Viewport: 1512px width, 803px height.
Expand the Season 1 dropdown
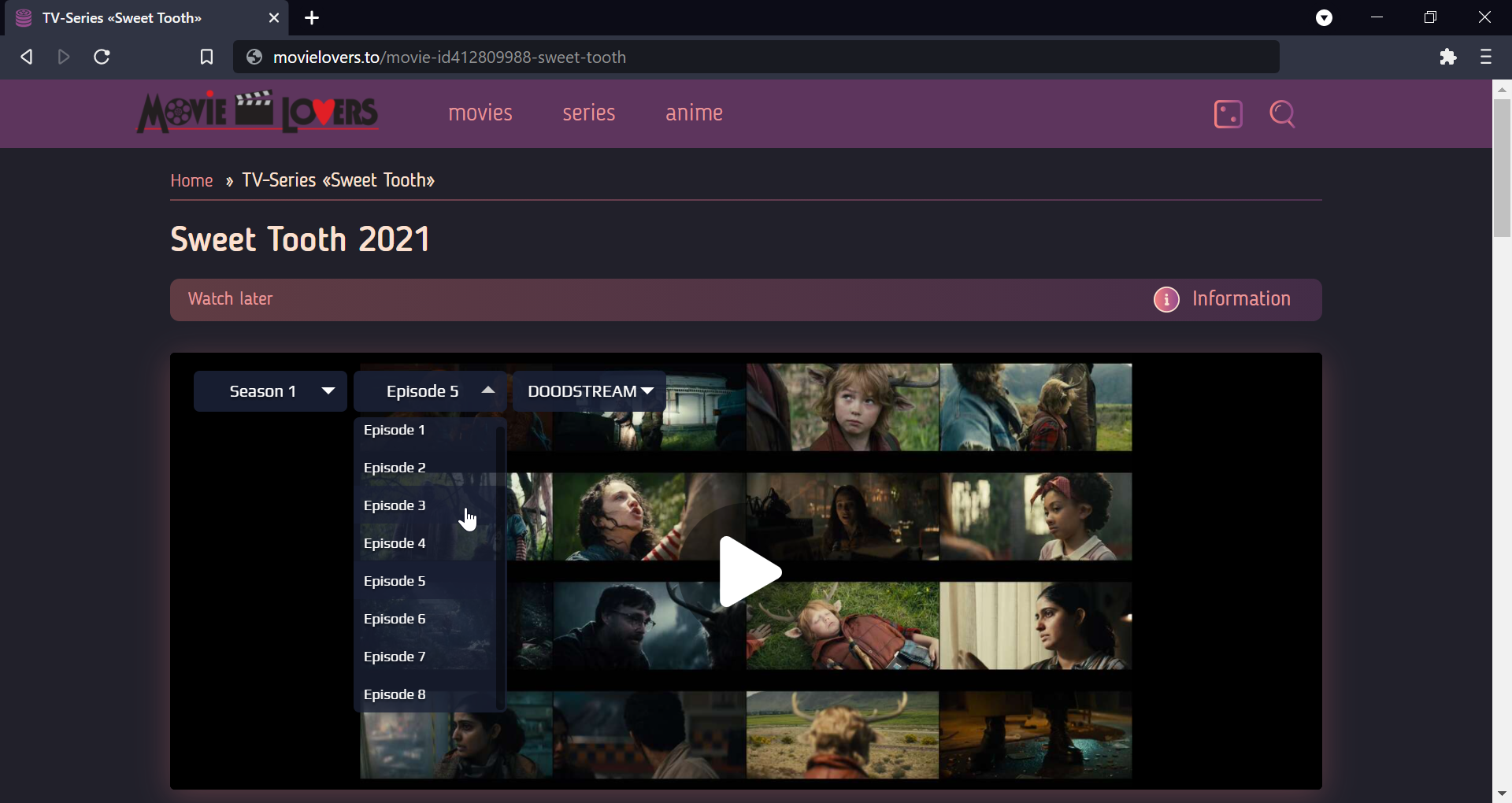270,391
